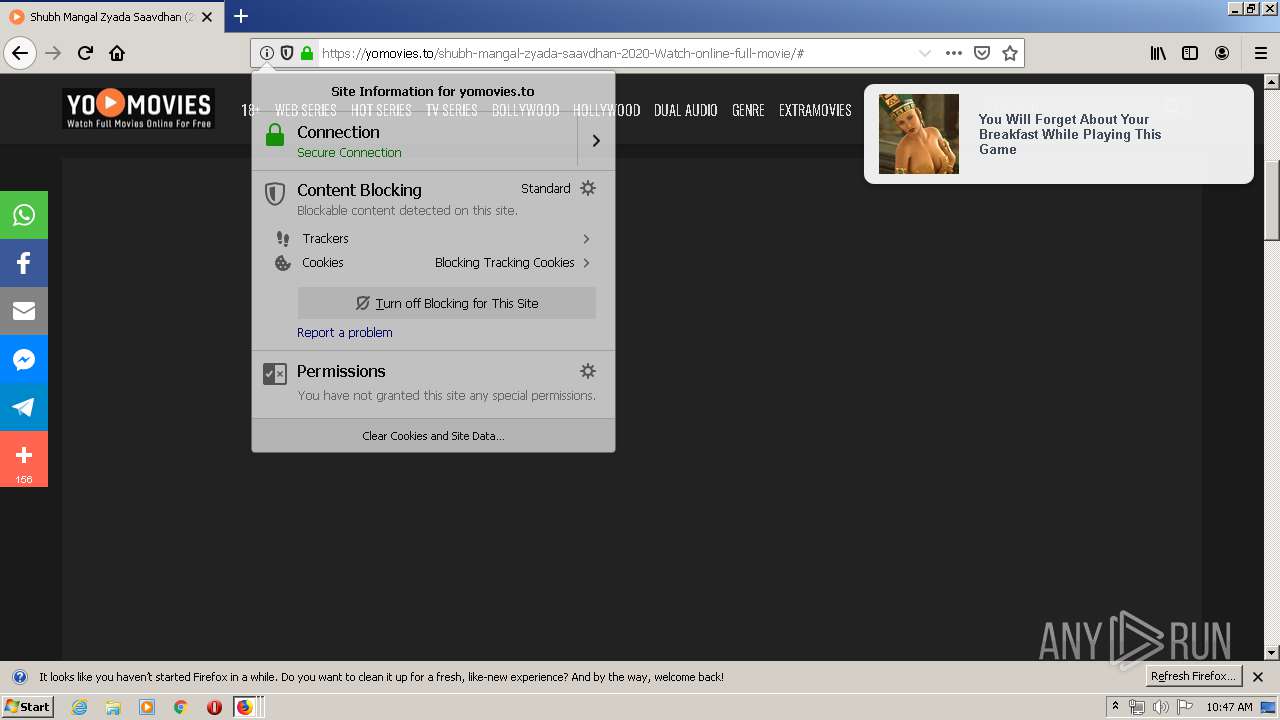Open the Firefox hamburger menu
The image size is (1280, 720).
(1261, 53)
